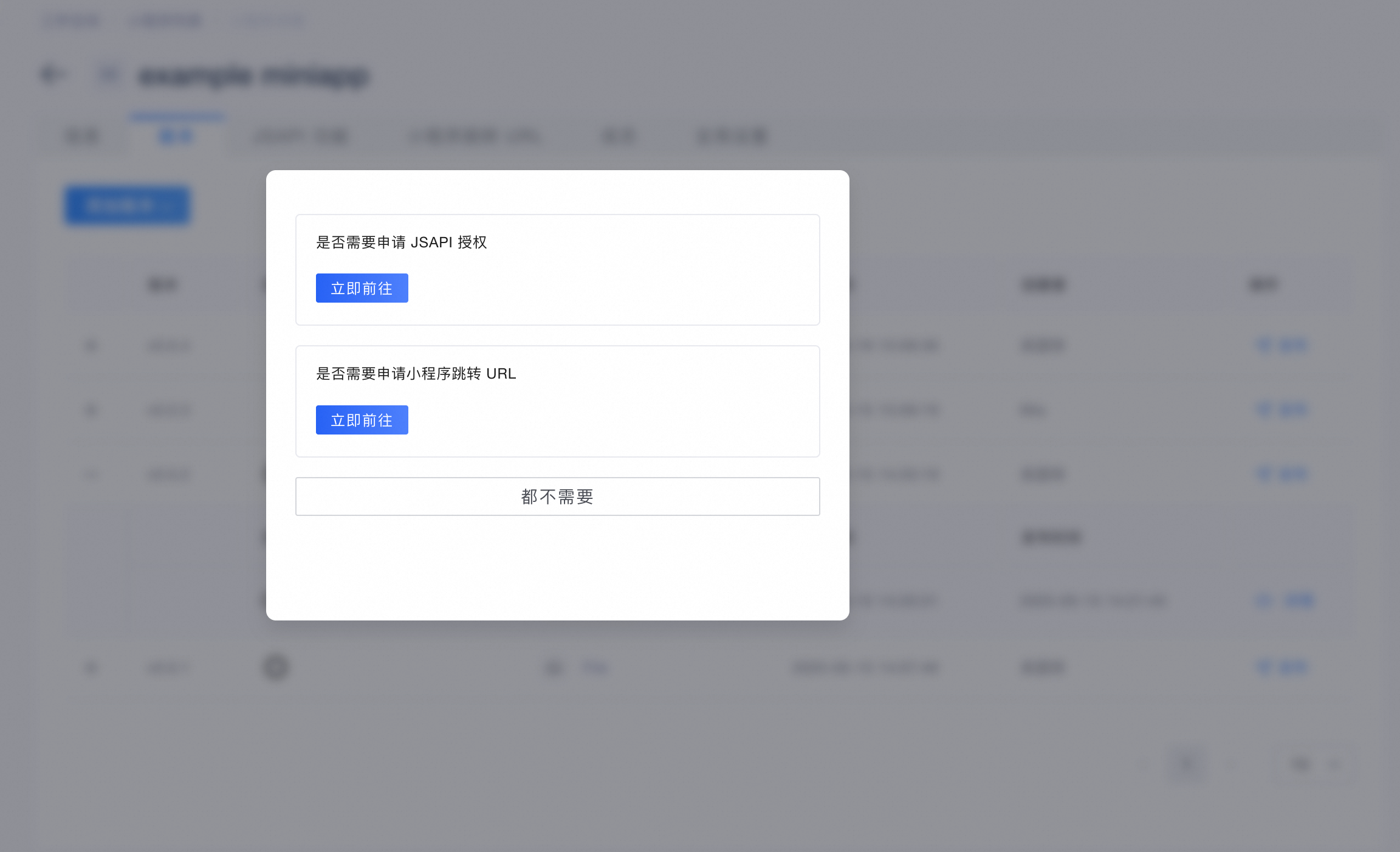Click the first row's blue action icon

[x=1264, y=345]
